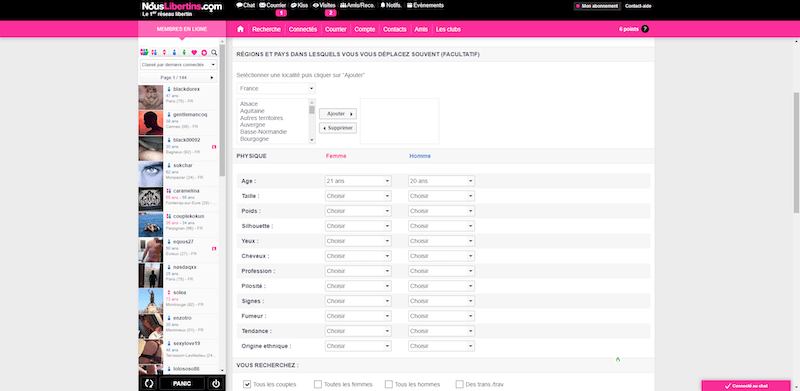Check Toutes les femmes checkbox
800x391 pixels.
point(318,384)
